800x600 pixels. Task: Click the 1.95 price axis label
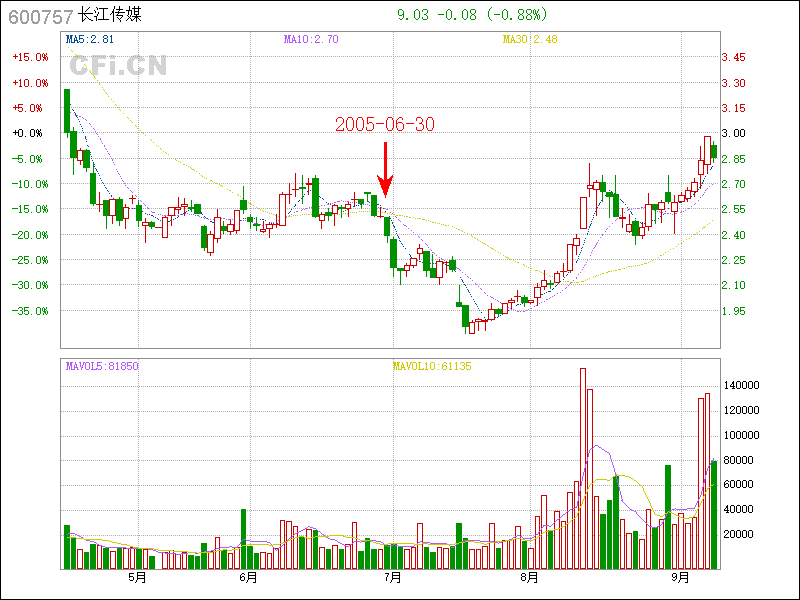pos(734,311)
